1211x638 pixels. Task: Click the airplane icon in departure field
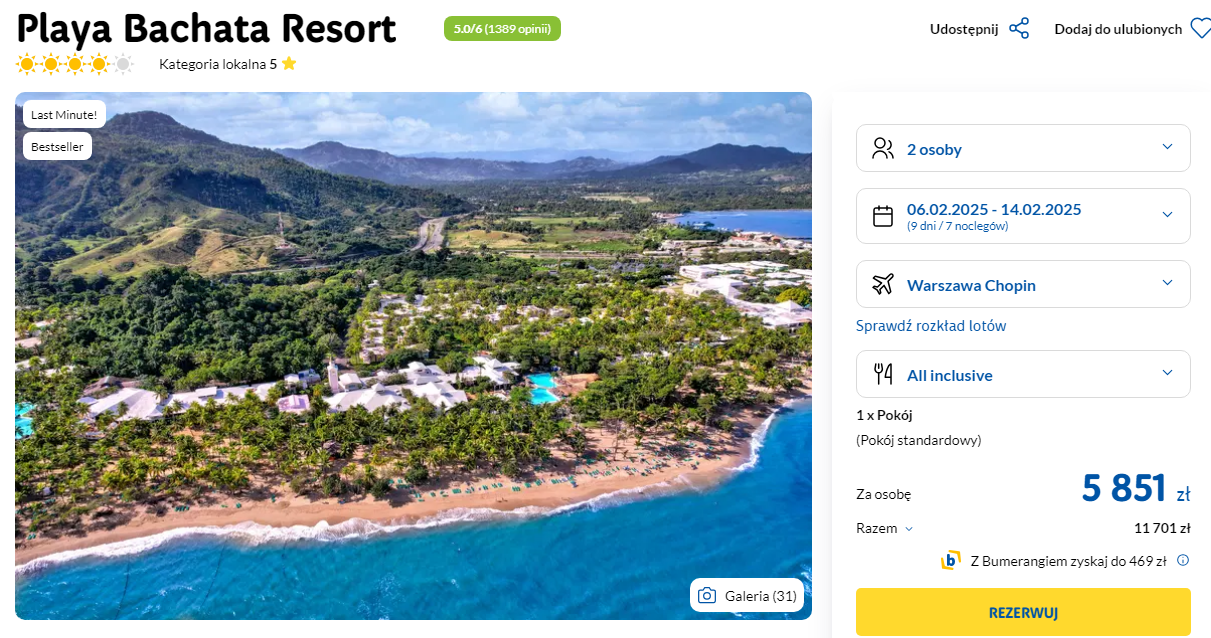coord(883,285)
